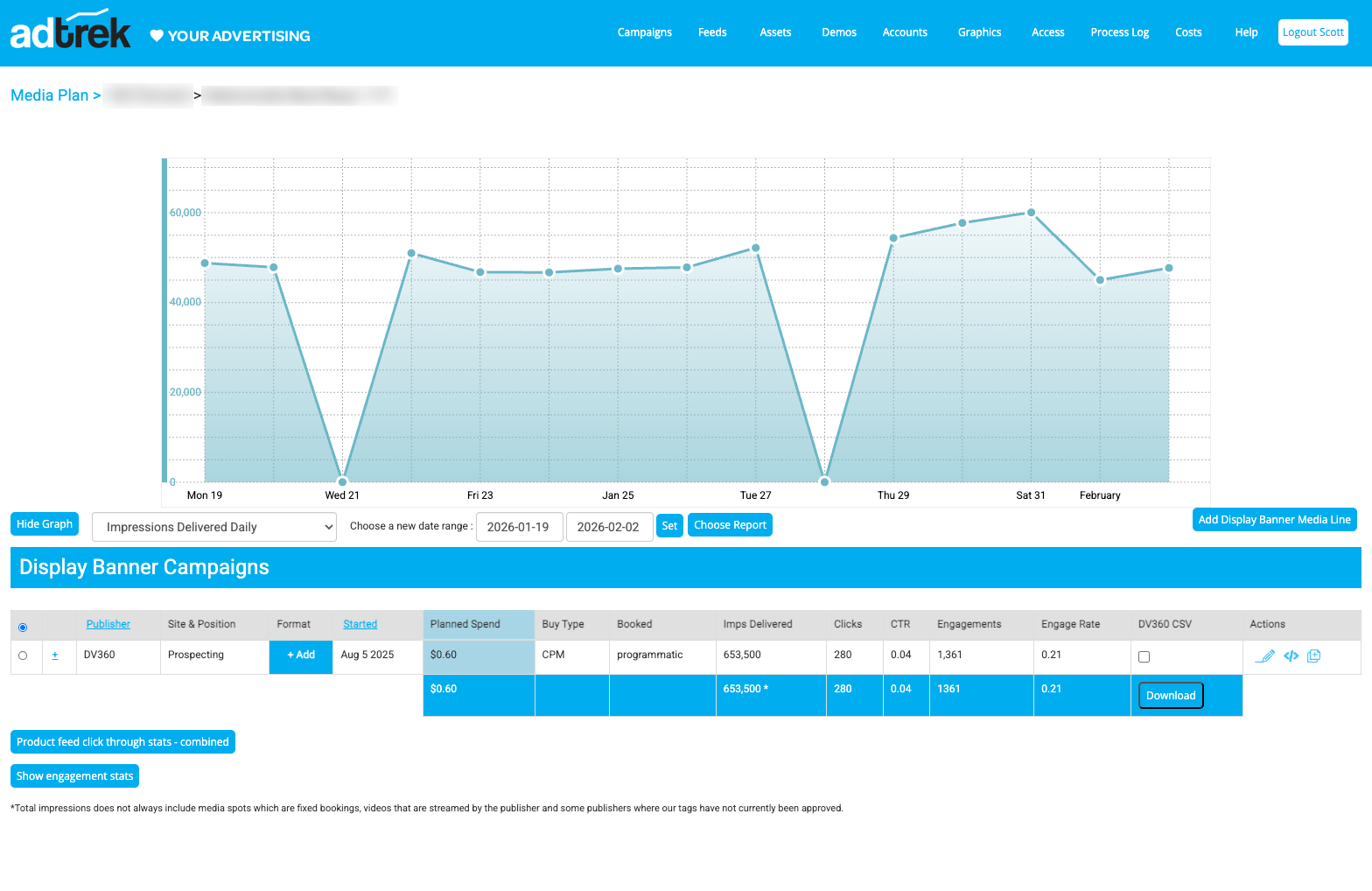This screenshot has width=1372, height=891.
Task: Click the Aug 5 2025 started date
Action: [367, 655]
